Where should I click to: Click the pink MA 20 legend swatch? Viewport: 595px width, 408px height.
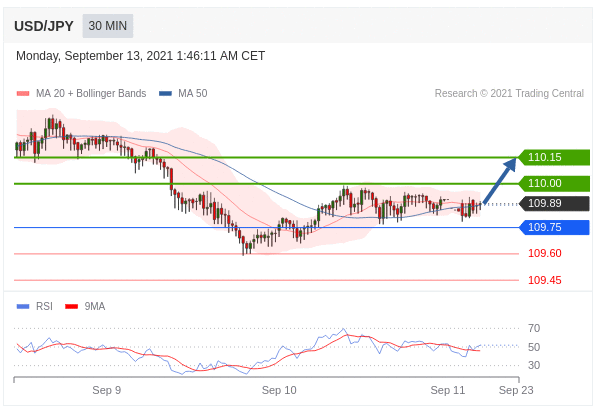point(23,93)
